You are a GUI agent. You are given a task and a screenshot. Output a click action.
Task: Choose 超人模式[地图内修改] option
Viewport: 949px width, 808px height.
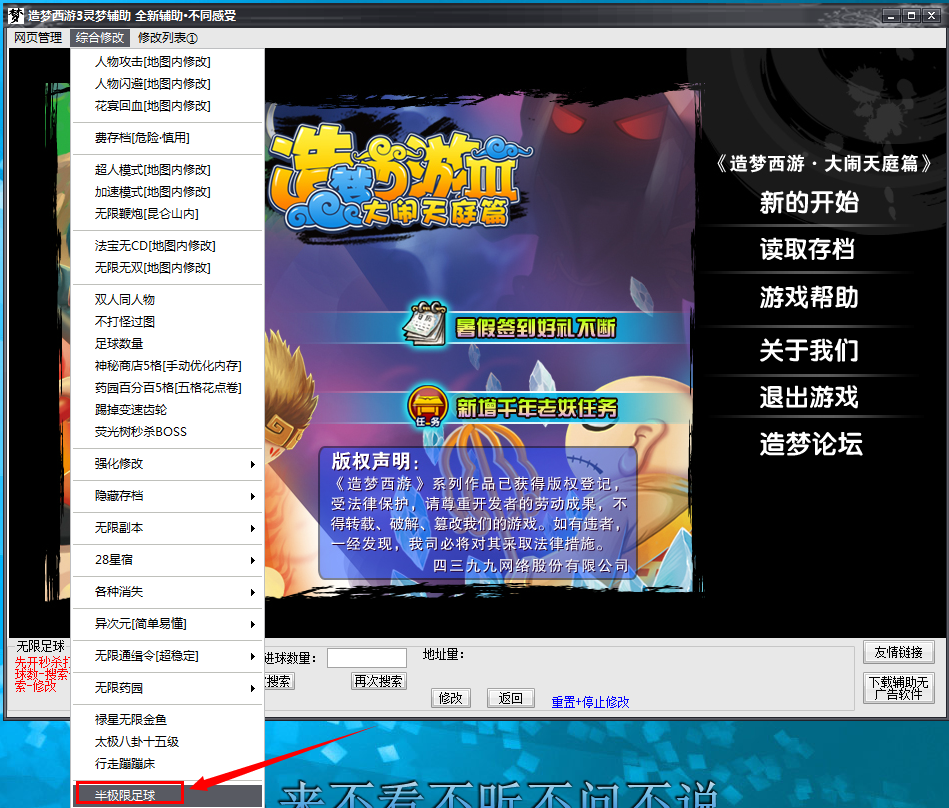tap(168, 170)
